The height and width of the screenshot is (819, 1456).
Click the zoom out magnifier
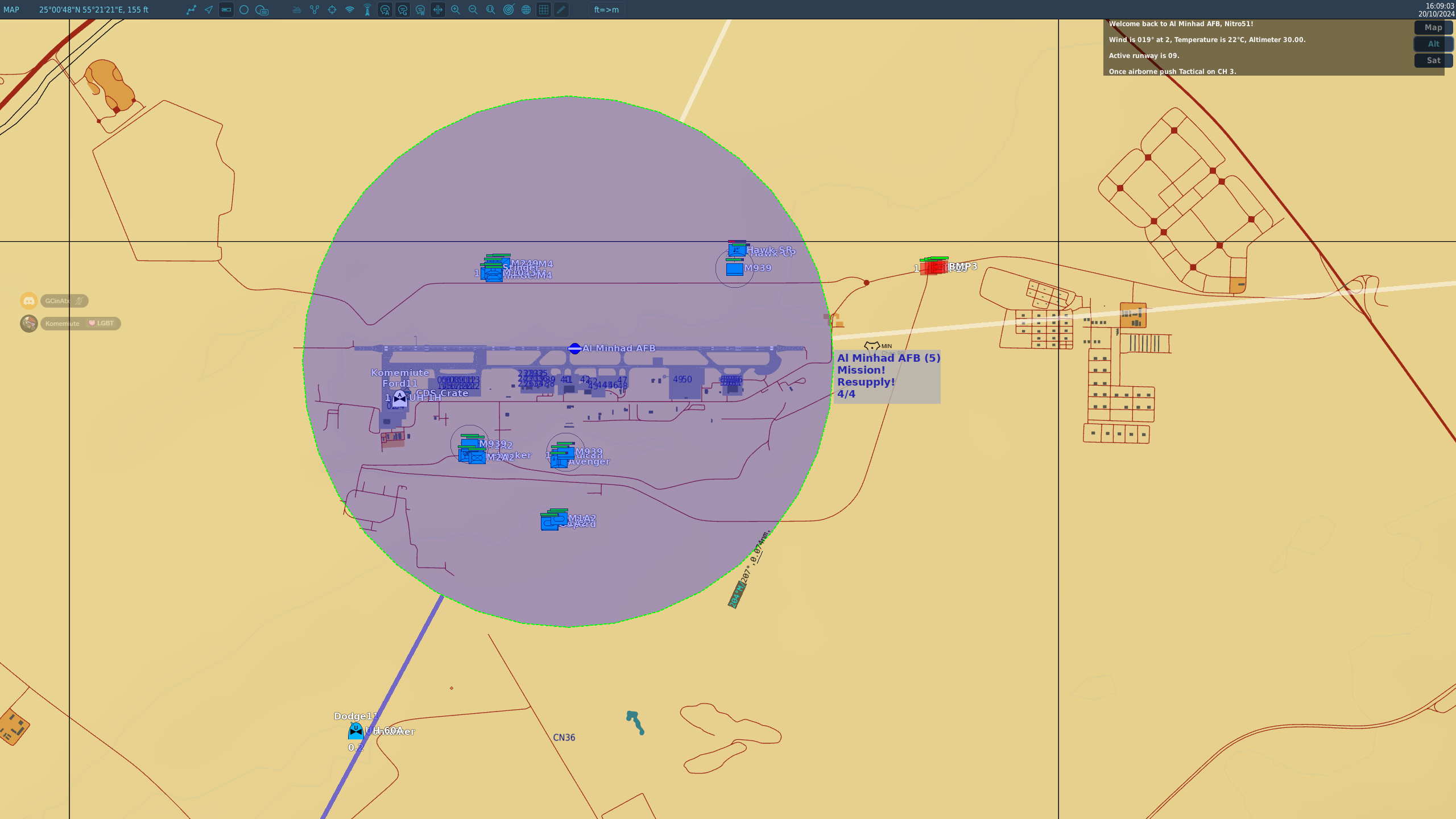coord(473,10)
